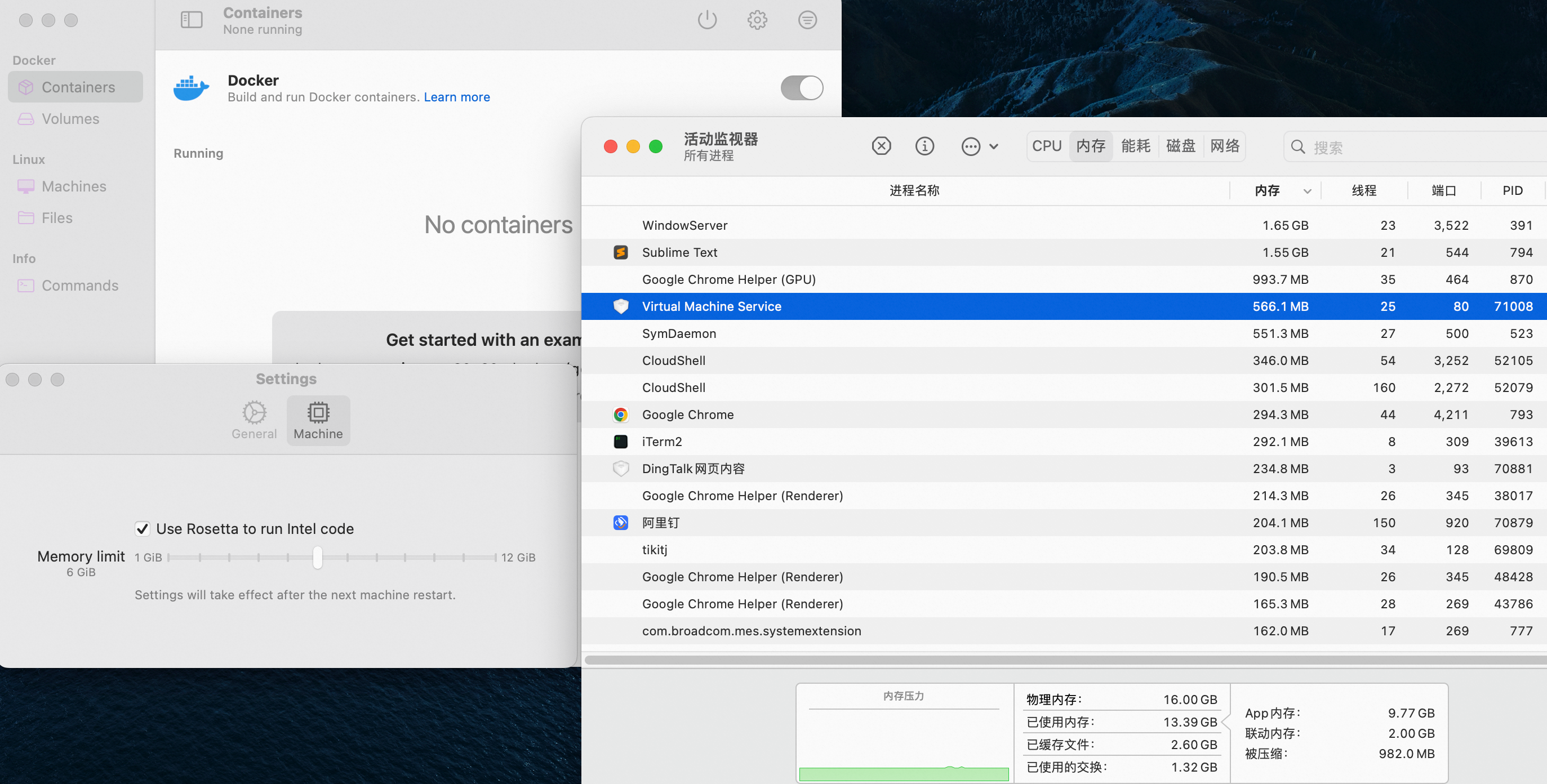Show process info via the info icon
Viewport: 1547px width, 784px height.
pos(924,146)
